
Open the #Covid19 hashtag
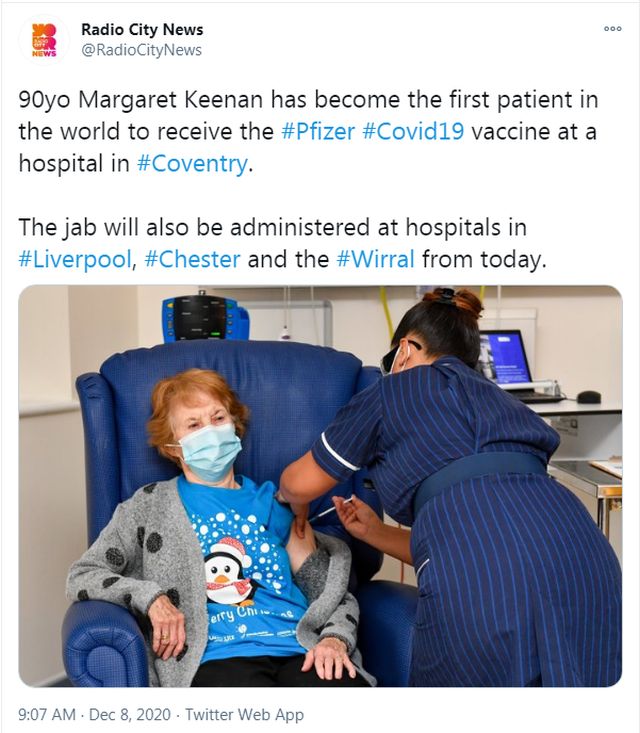[413, 131]
